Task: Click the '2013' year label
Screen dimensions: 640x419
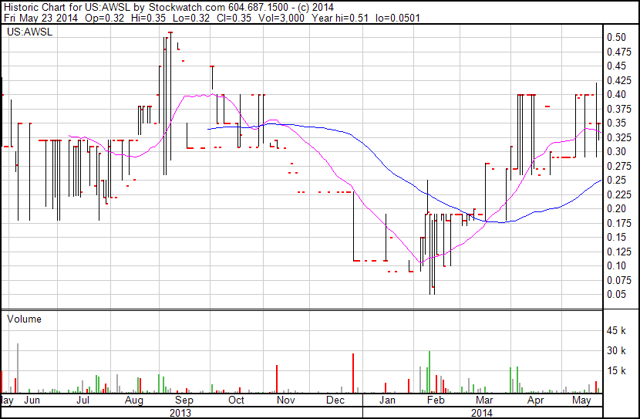Action: (180, 413)
